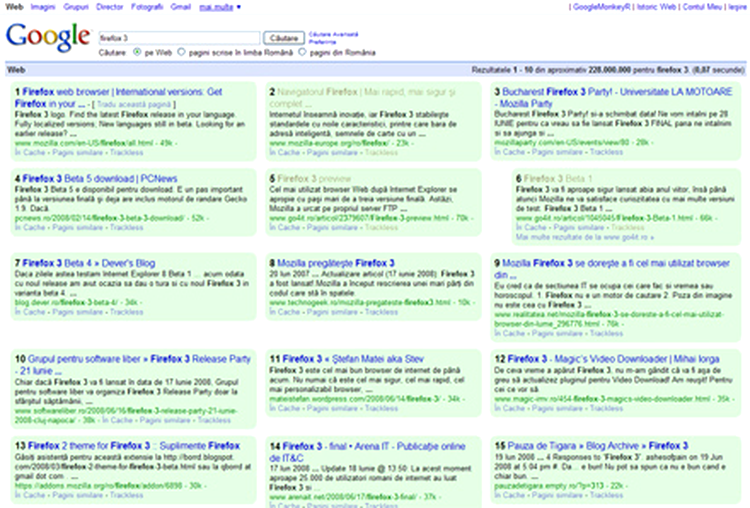Open result 8 'Mozilla pregătește Firefox 3'
Screen dimensions: 750x508
pyautogui.click(x=336, y=263)
